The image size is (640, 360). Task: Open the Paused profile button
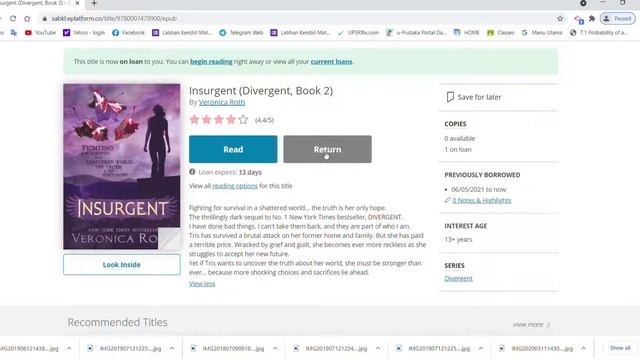point(618,19)
